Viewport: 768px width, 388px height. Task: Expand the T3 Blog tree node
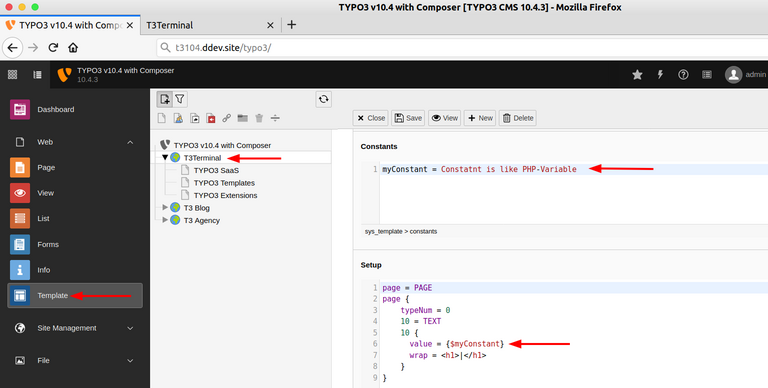click(165, 207)
